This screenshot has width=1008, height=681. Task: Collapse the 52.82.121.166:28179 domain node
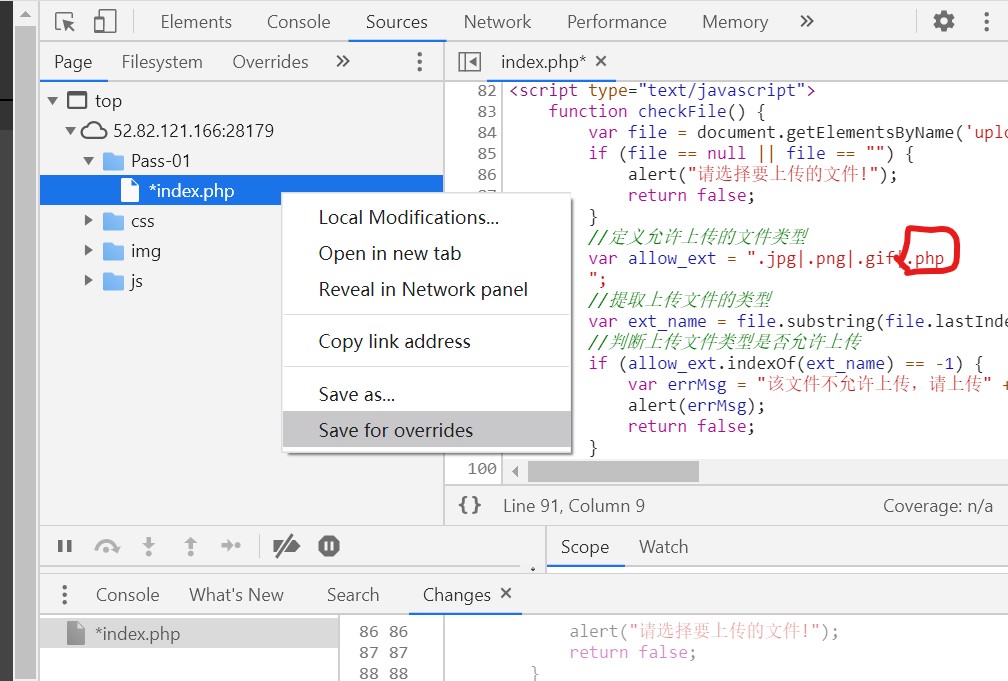tap(70, 131)
